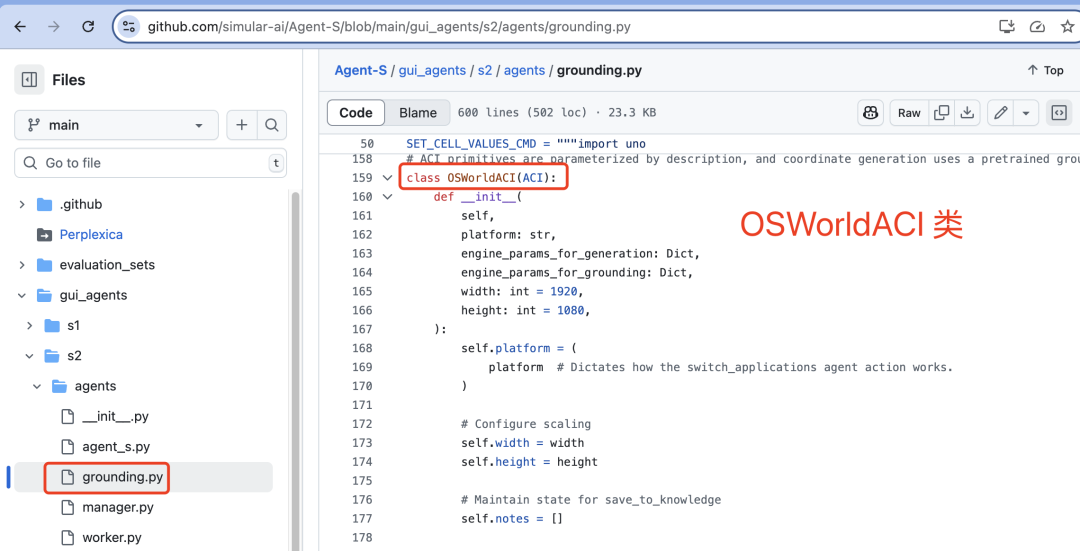Add a file with the plus button

coord(242,125)
